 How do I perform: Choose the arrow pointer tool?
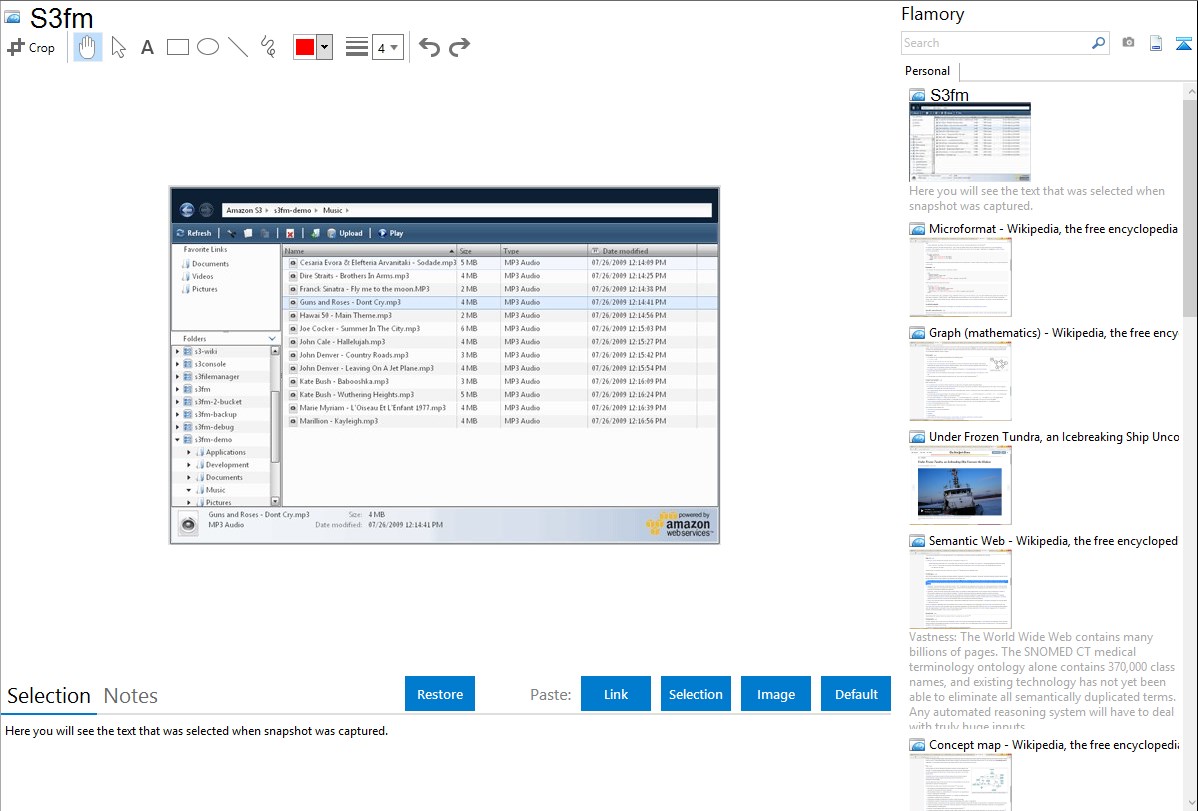pos(118,47)
